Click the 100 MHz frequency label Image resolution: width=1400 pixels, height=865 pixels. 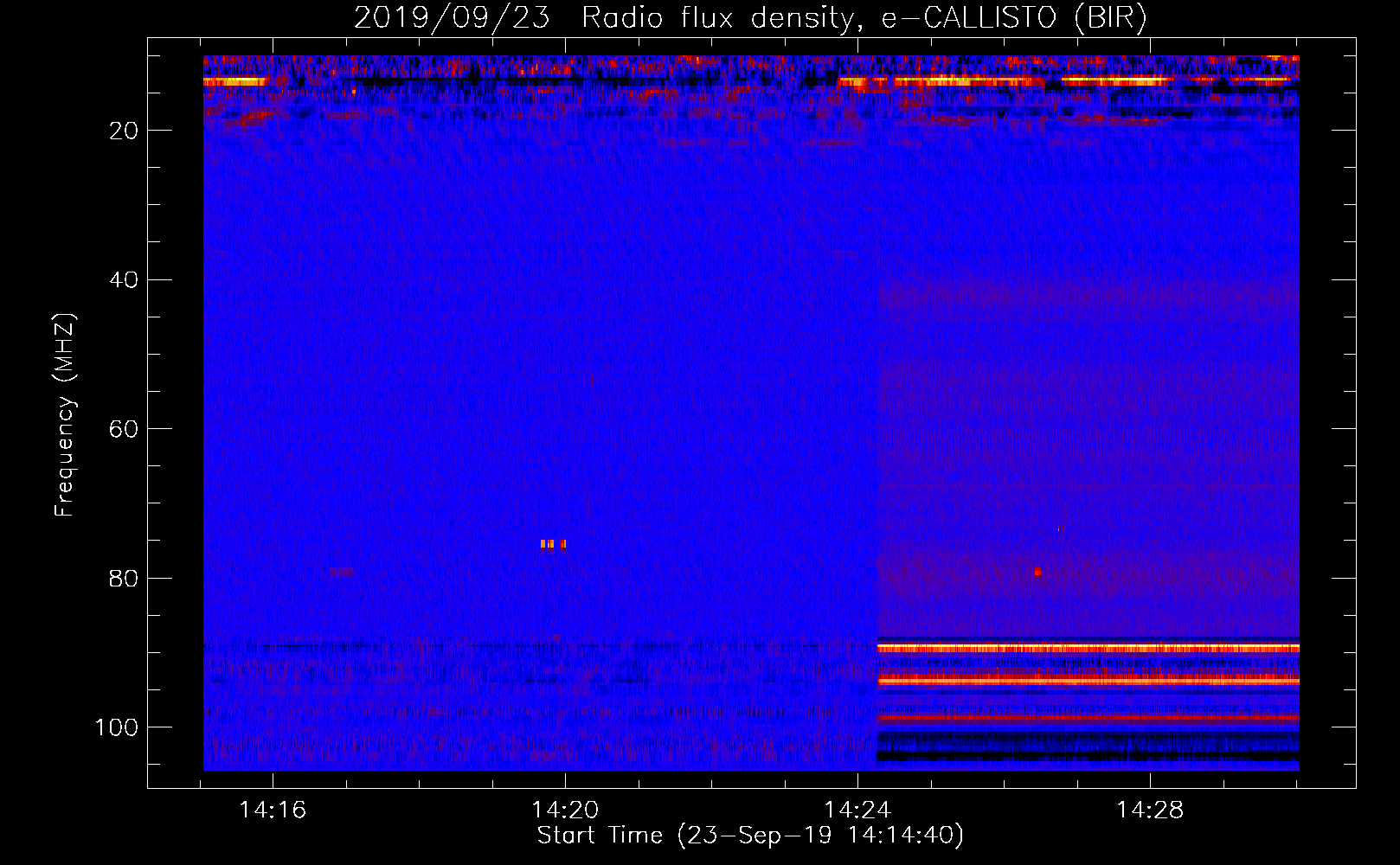click(x=117, y=727)
